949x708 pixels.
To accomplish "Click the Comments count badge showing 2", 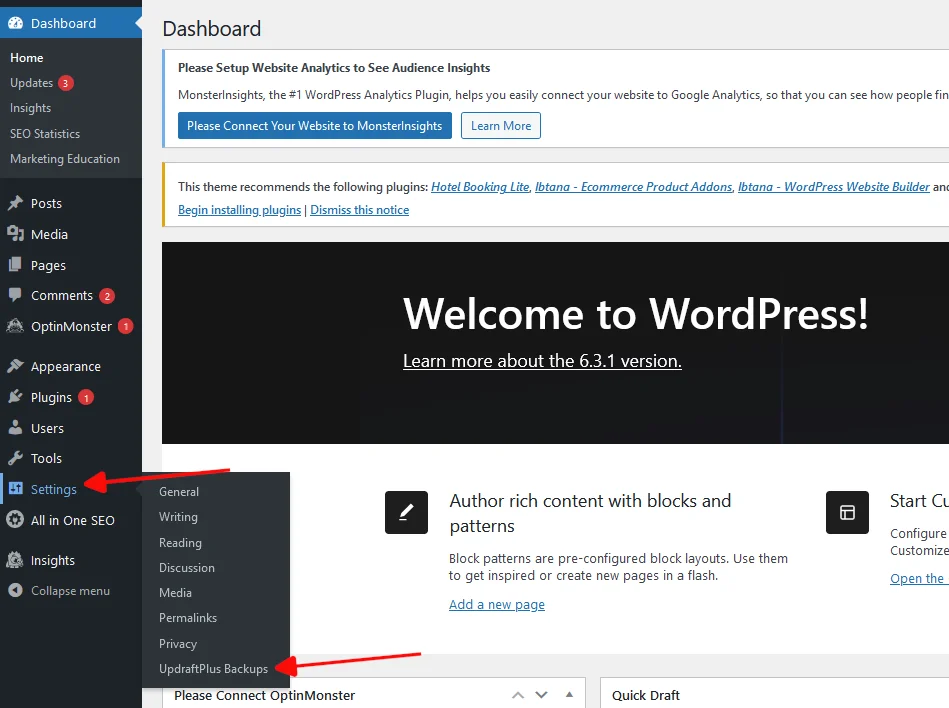I will (107, 296).
